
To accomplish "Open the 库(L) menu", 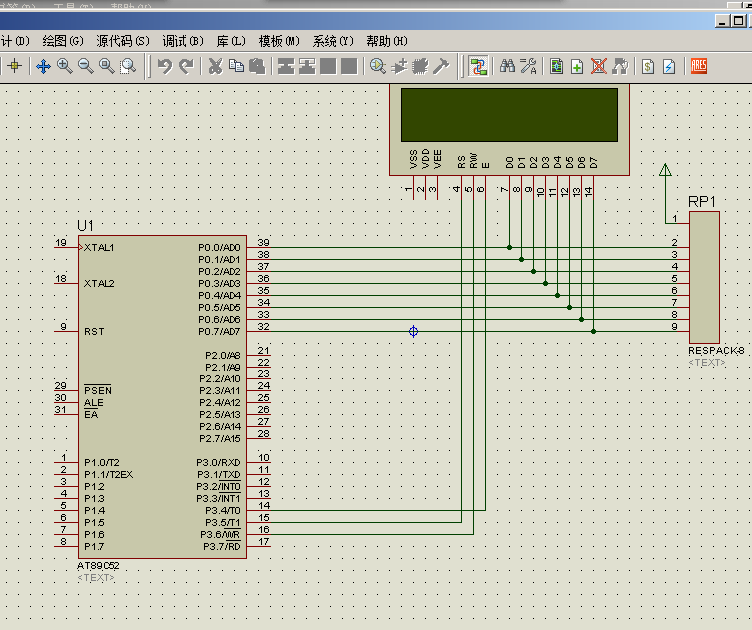I will point(231,41).
